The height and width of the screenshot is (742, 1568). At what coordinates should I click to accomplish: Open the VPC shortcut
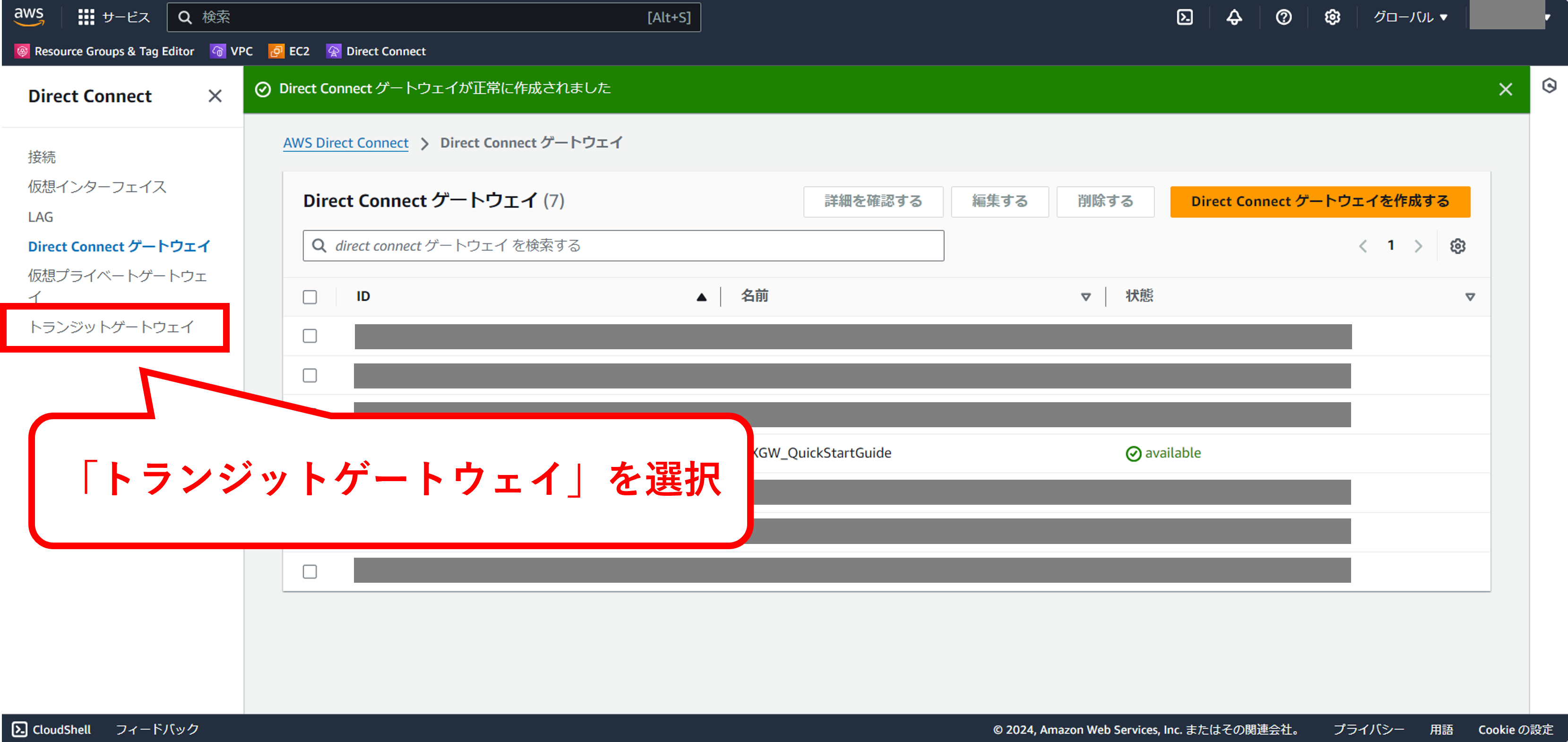pos(231,51)
